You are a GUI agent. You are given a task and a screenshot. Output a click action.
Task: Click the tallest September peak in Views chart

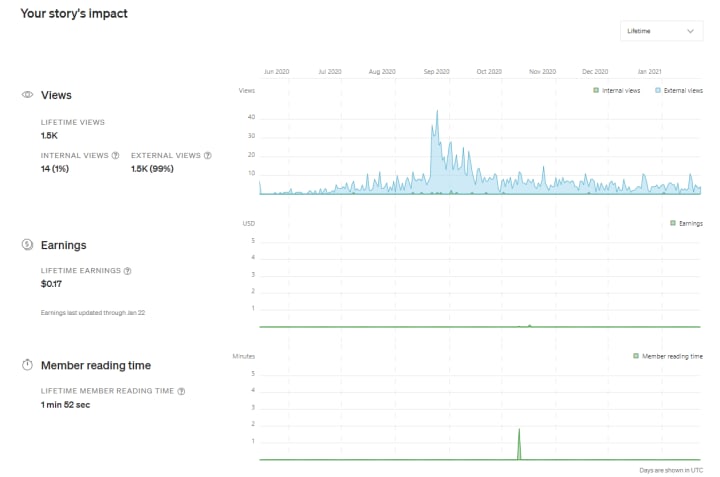click(437, 111)
